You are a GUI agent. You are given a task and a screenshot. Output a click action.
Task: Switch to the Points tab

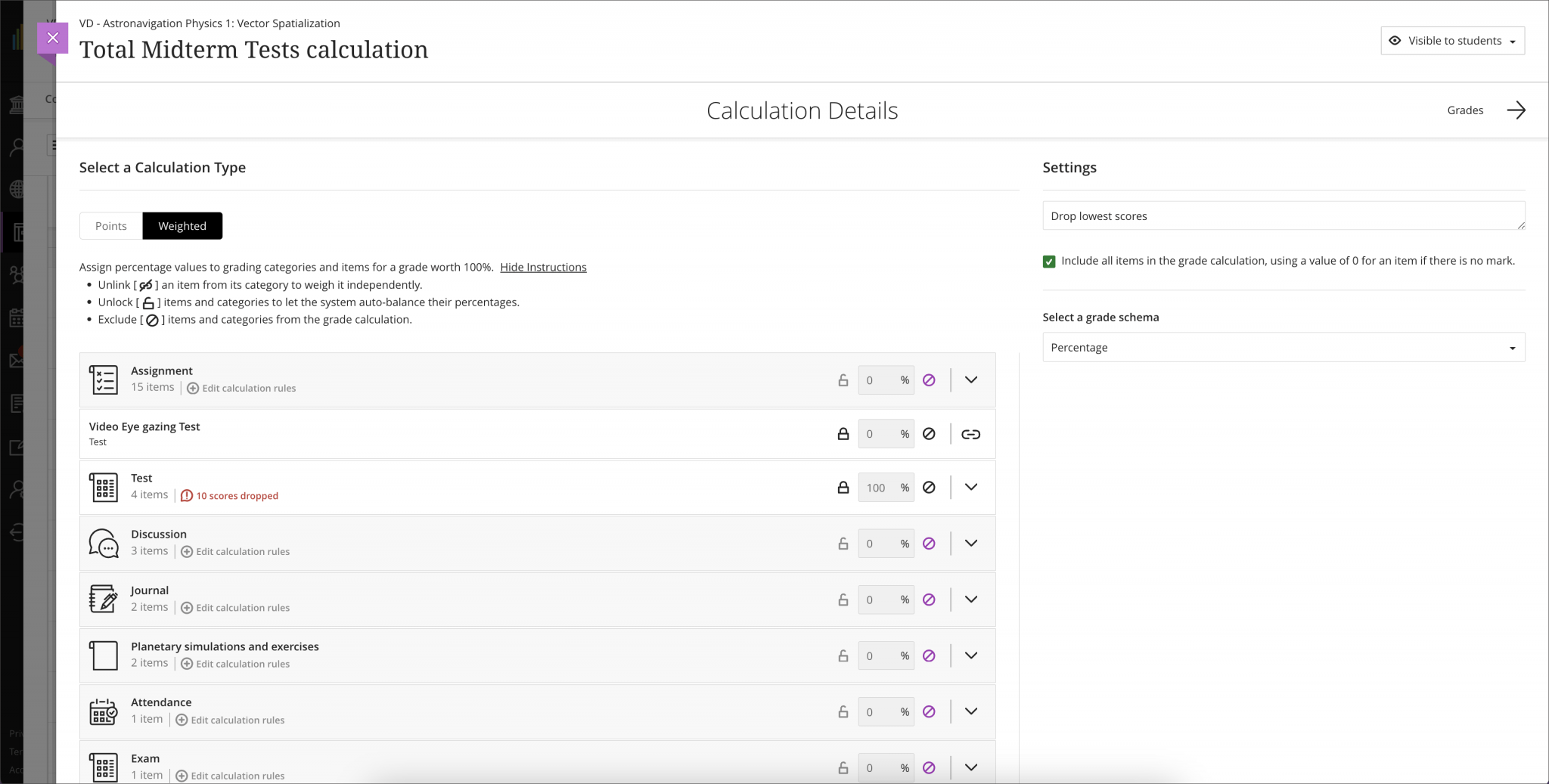click(x=111, y=225)
